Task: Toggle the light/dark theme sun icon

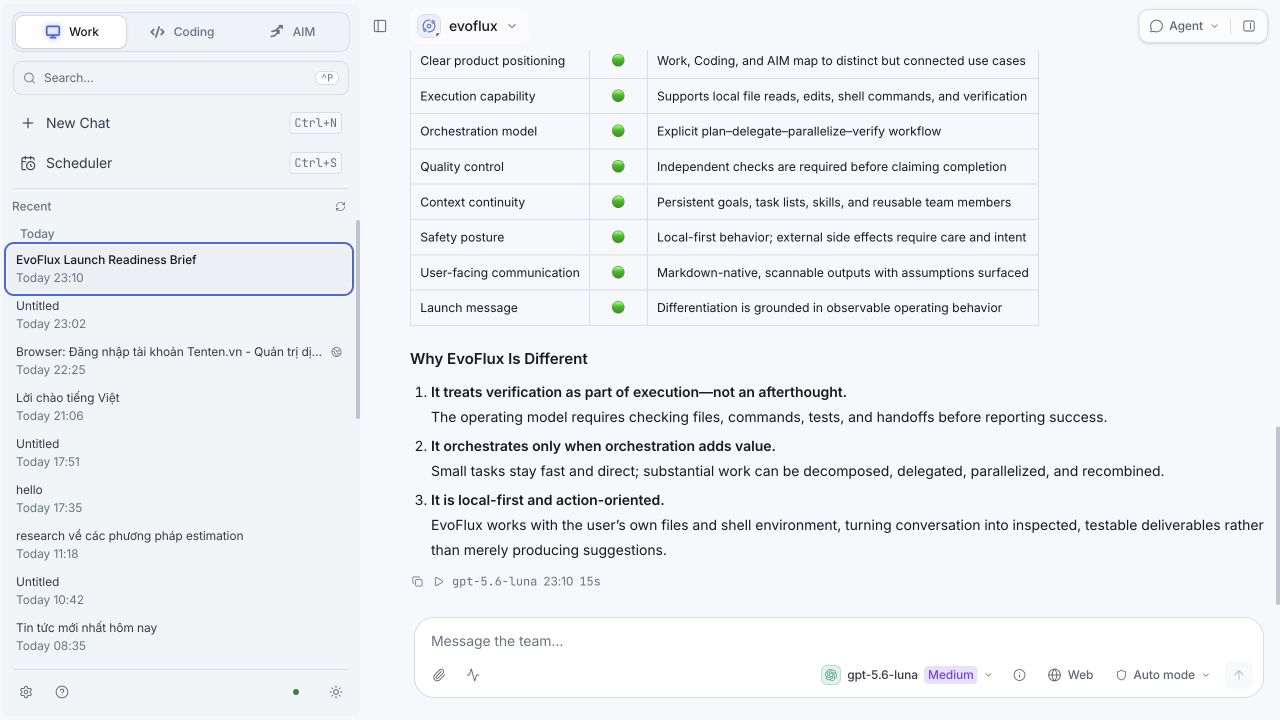Action: pos(336,692)
